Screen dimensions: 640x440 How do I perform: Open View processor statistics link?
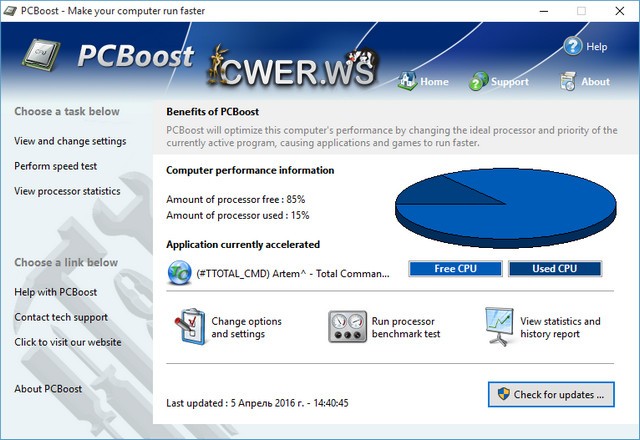(x=67, y=191)
